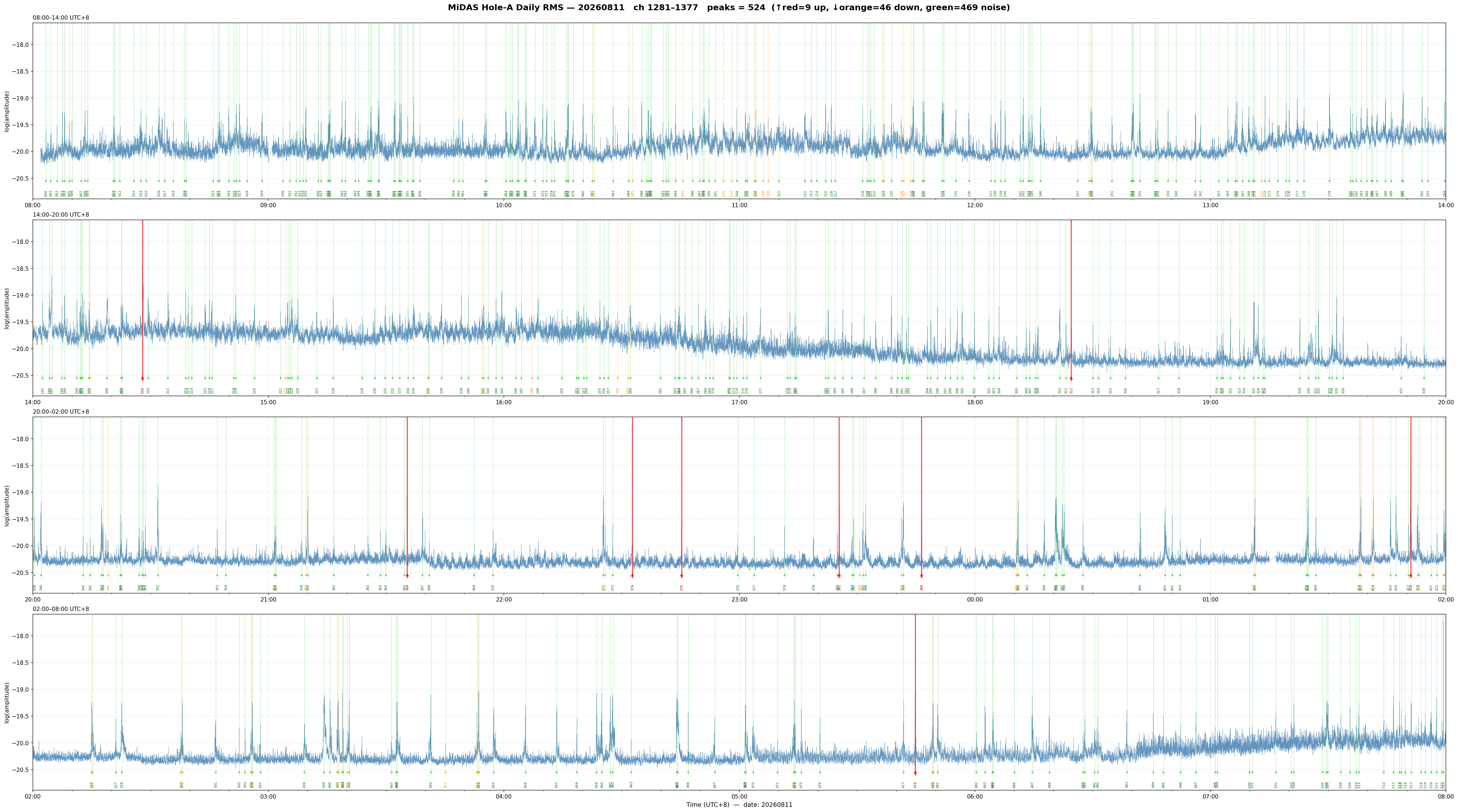This screenshot has width=1458, height=812.
Task: Select red up-peak marker 418
Action: click(1410, 575)
